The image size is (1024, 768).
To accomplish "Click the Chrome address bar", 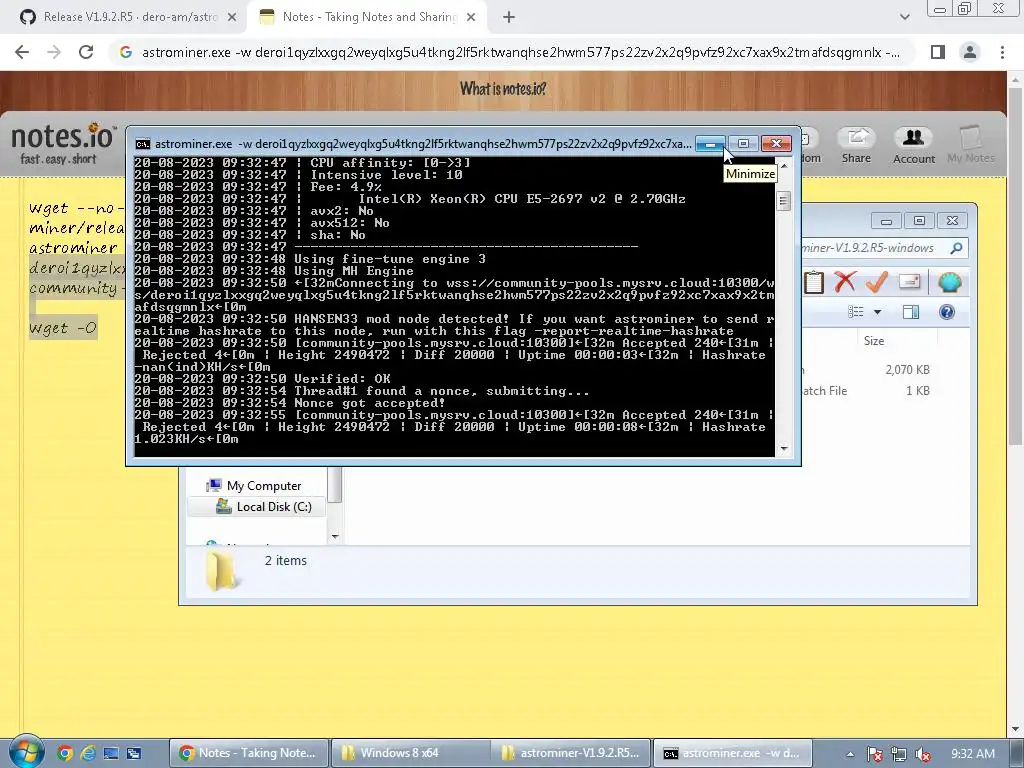I will click(511, 52).
